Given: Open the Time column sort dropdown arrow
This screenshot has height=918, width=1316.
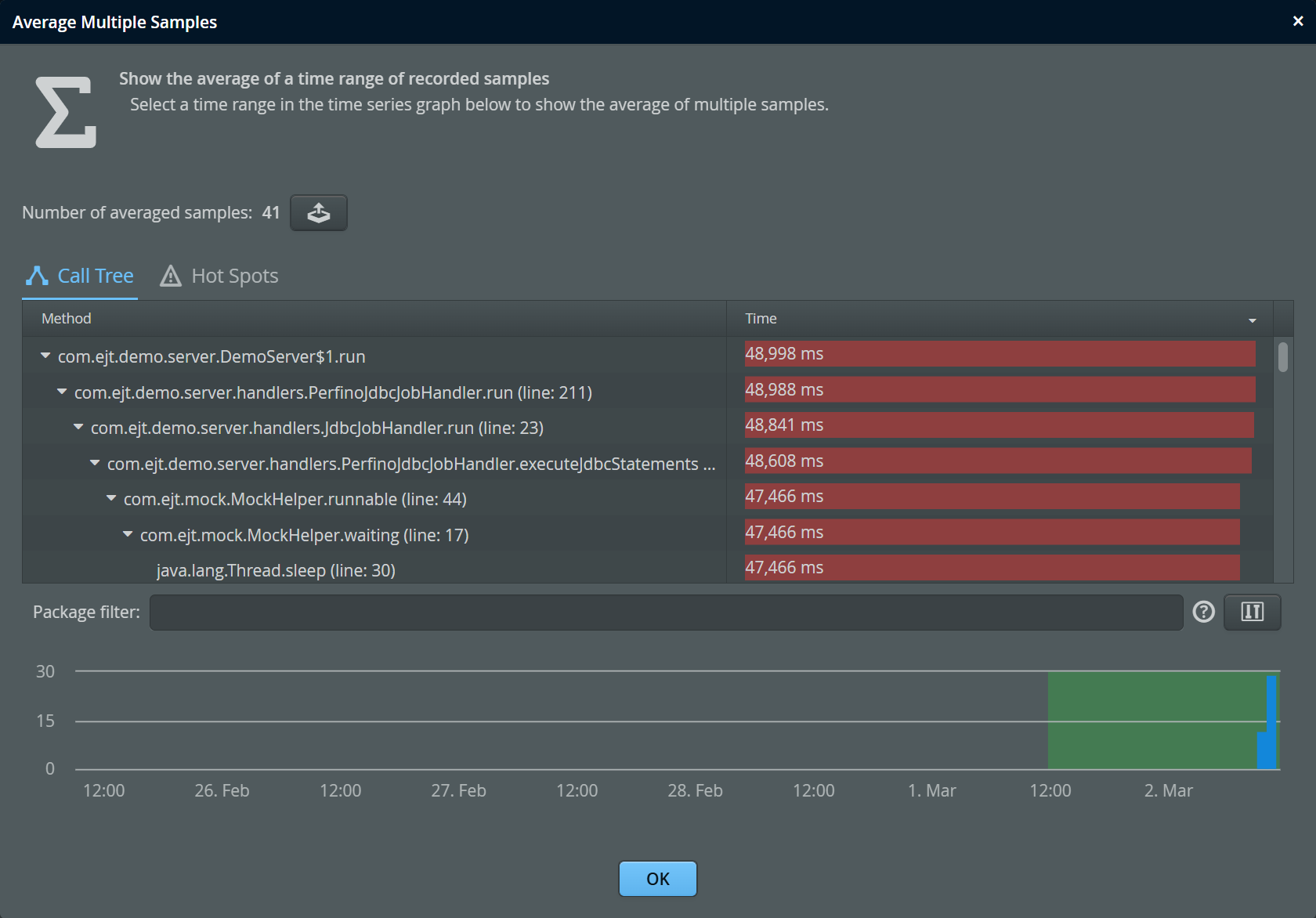Looking at the screenshot, I should click(1252, 320).
